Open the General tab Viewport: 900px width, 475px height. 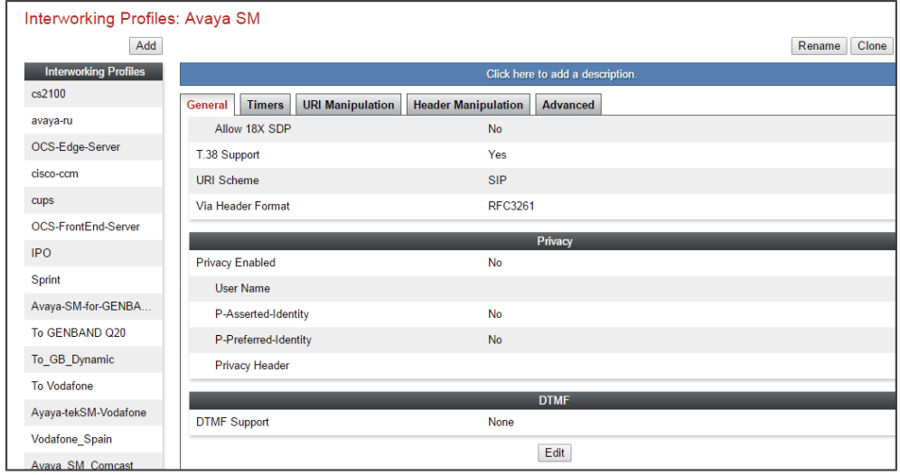(207, 105)
